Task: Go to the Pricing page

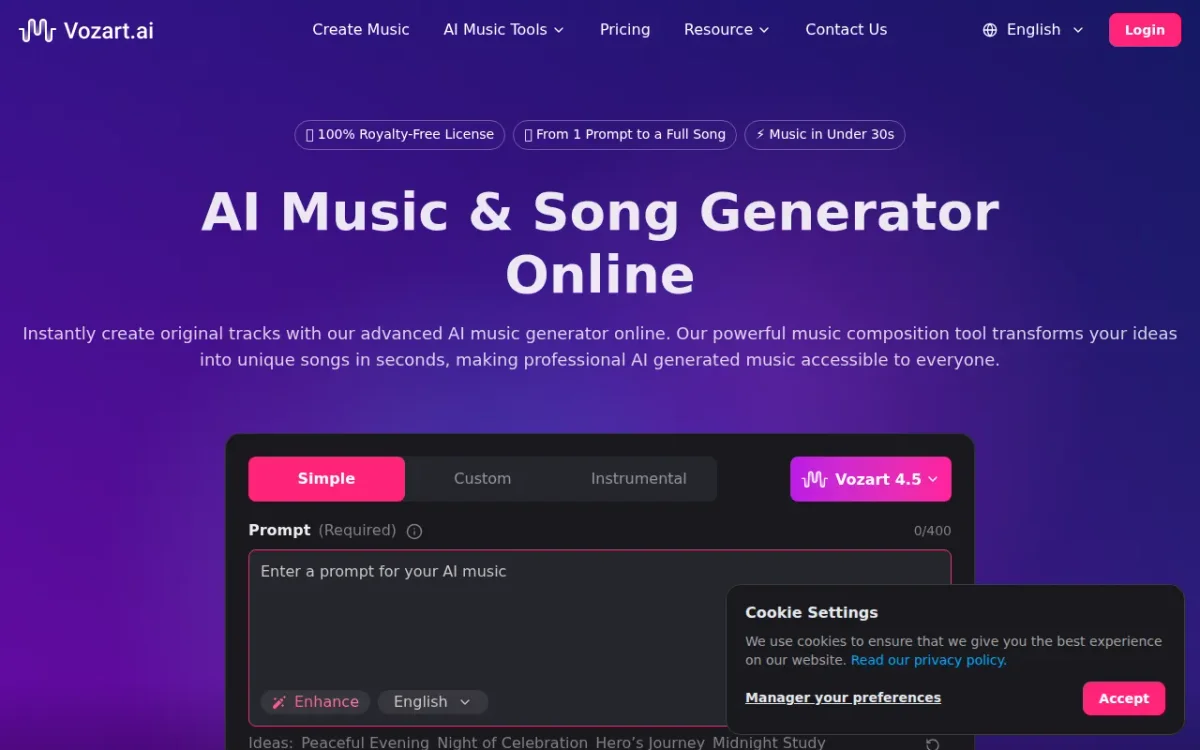Action: tap(625, 30)
